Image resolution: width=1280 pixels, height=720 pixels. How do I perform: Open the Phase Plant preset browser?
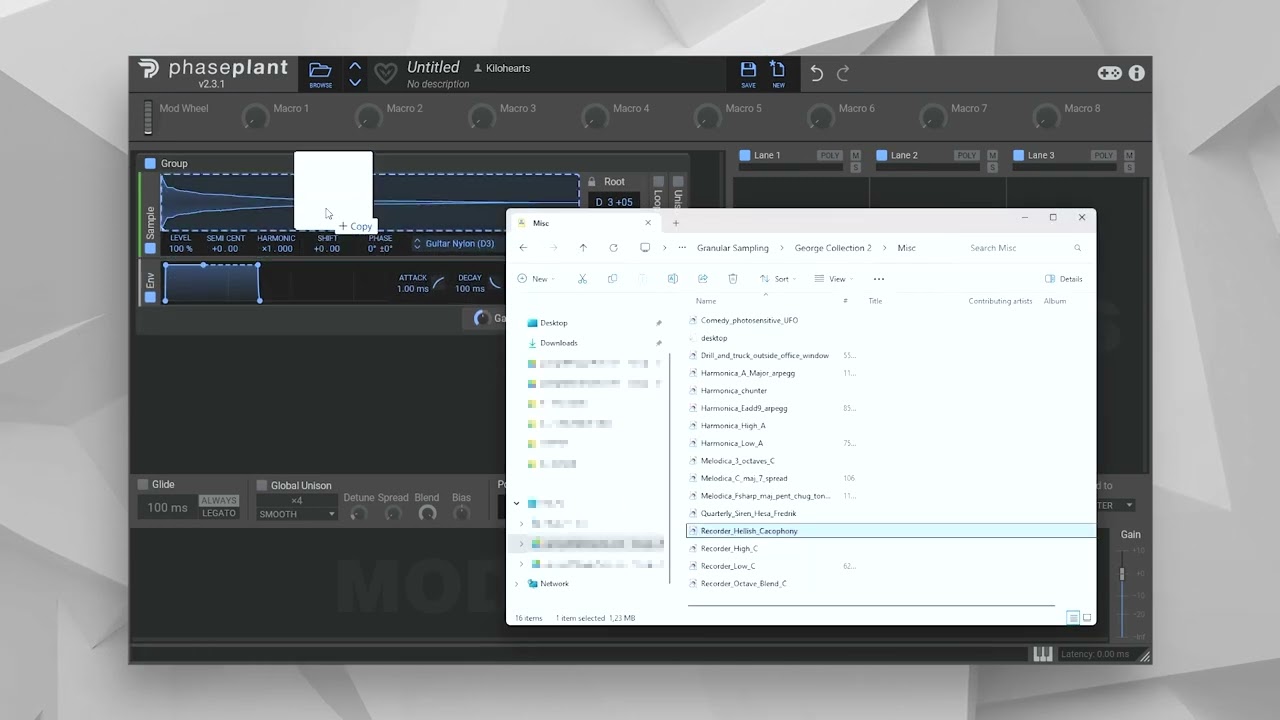(x=320, y=73)
